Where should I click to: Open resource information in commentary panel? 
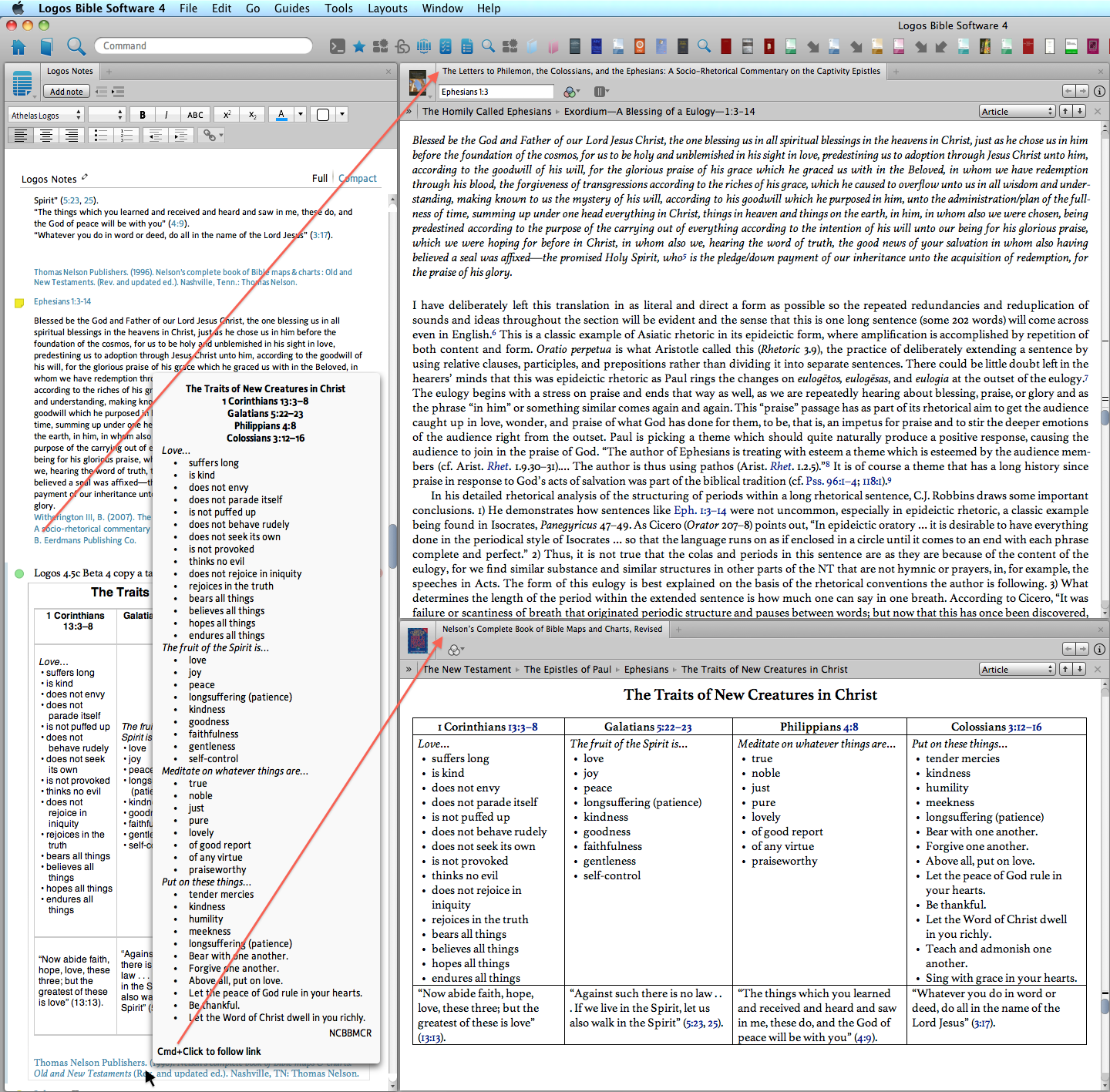pos(1100,91)
